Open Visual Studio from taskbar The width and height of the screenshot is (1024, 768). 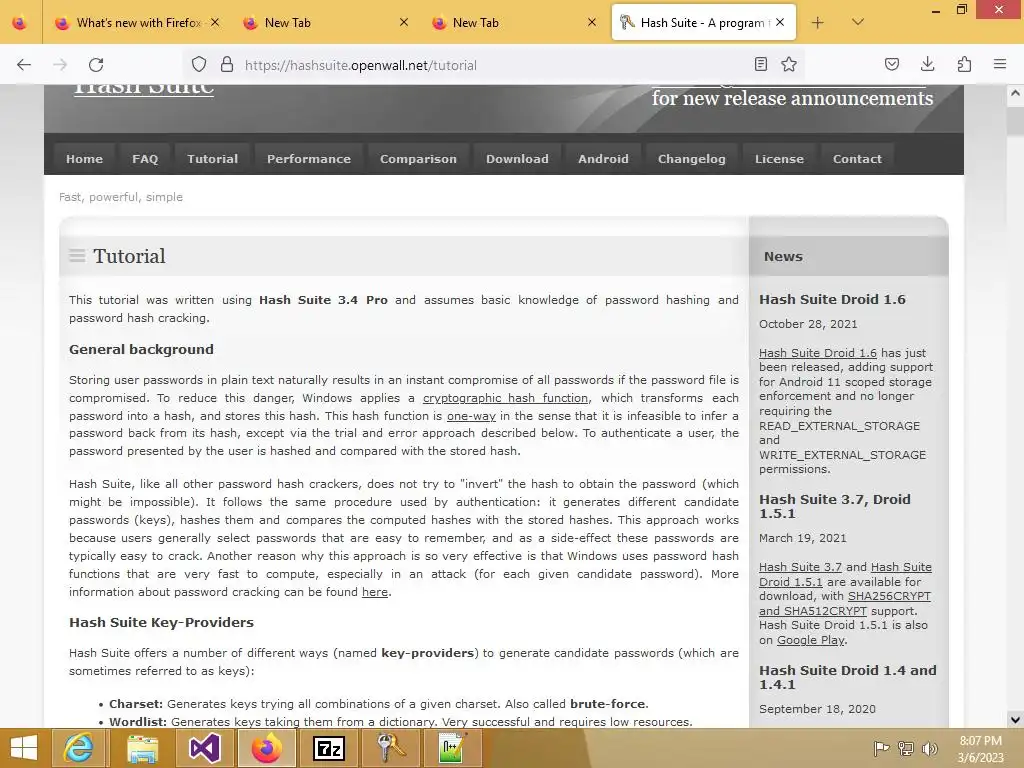tap(204, 748)
